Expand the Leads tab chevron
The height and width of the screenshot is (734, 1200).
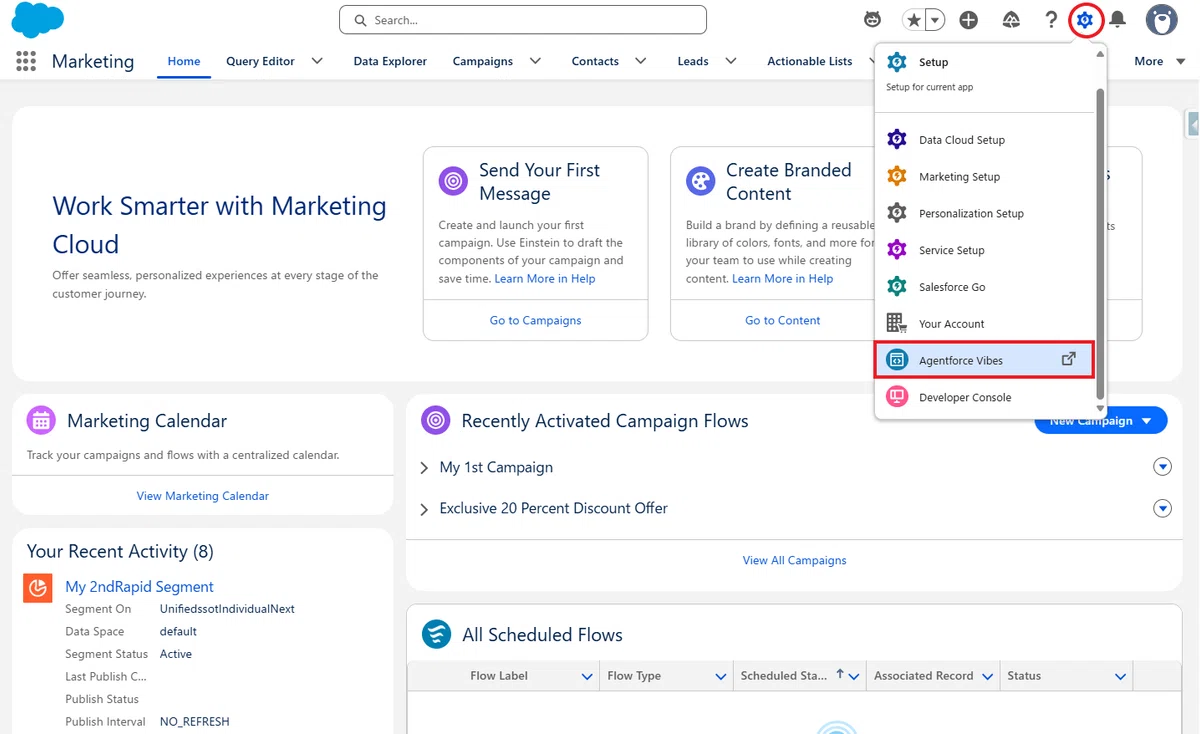click(731, 61)
